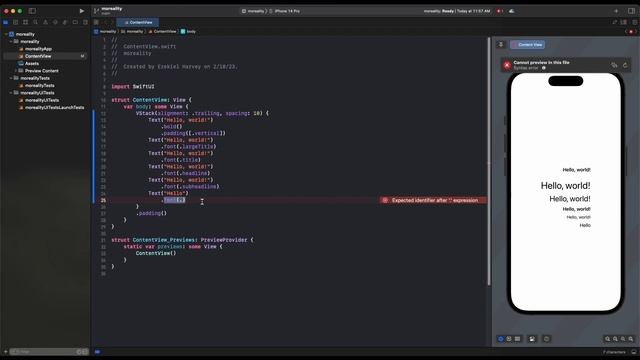Select the Content View preview tab
This screenshot has width=640, height=360.
[527, 44]
